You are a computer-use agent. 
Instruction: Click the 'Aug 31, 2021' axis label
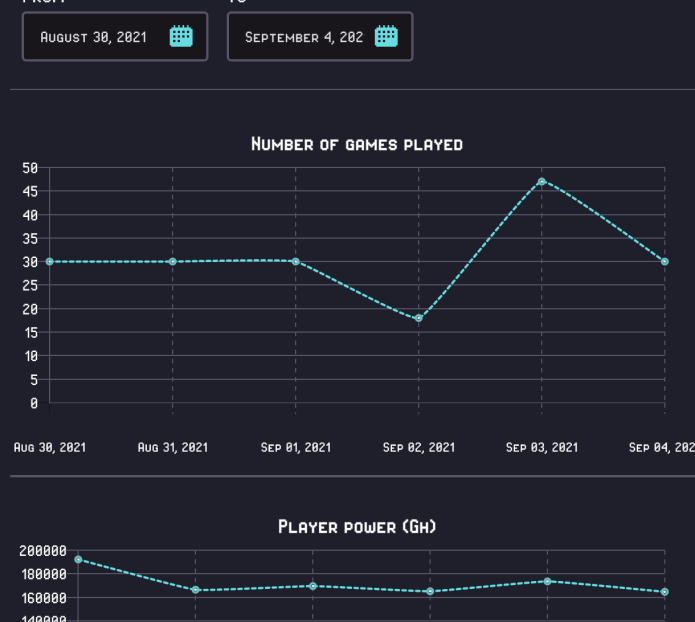pos(173,447)
